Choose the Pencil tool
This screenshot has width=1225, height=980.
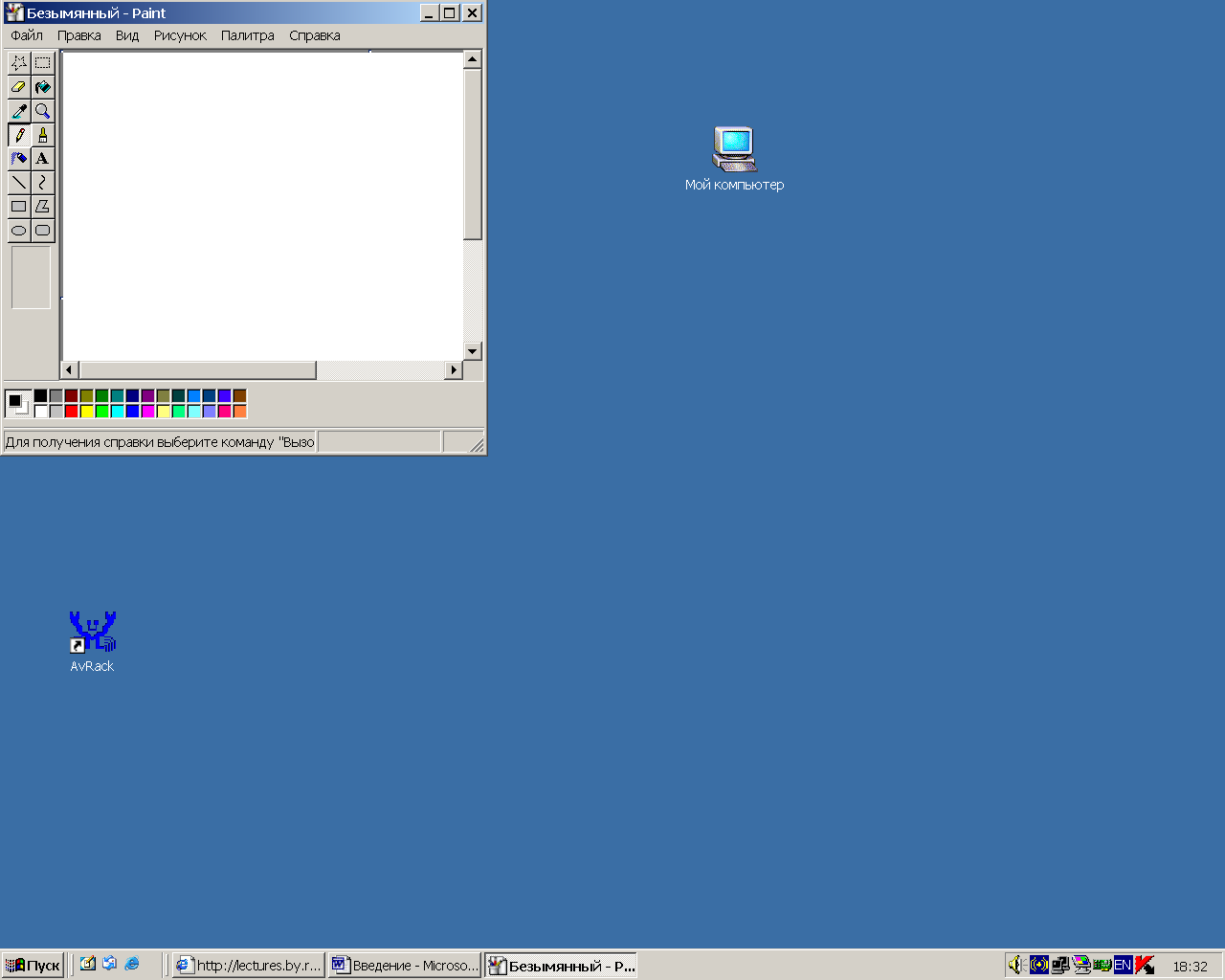click(19, 135)
